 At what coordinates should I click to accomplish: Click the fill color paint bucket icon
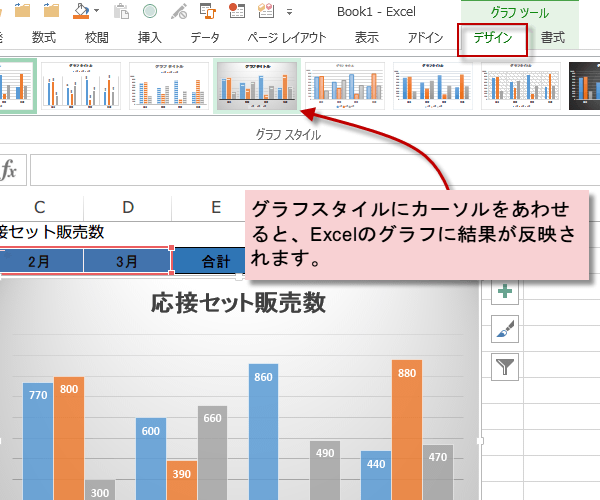coord(81,11)
